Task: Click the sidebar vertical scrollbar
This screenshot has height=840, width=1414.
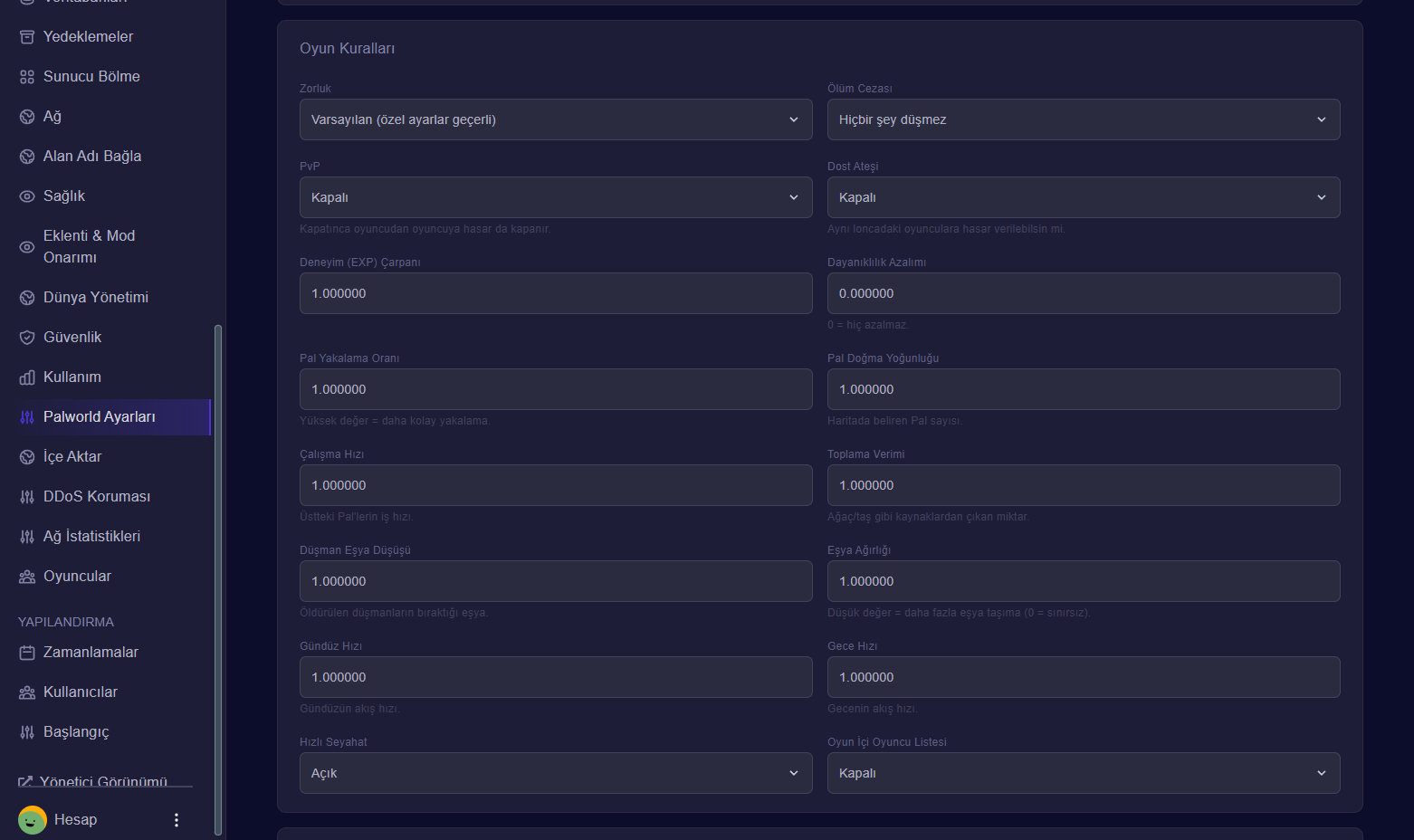Action: coord(218,579)
